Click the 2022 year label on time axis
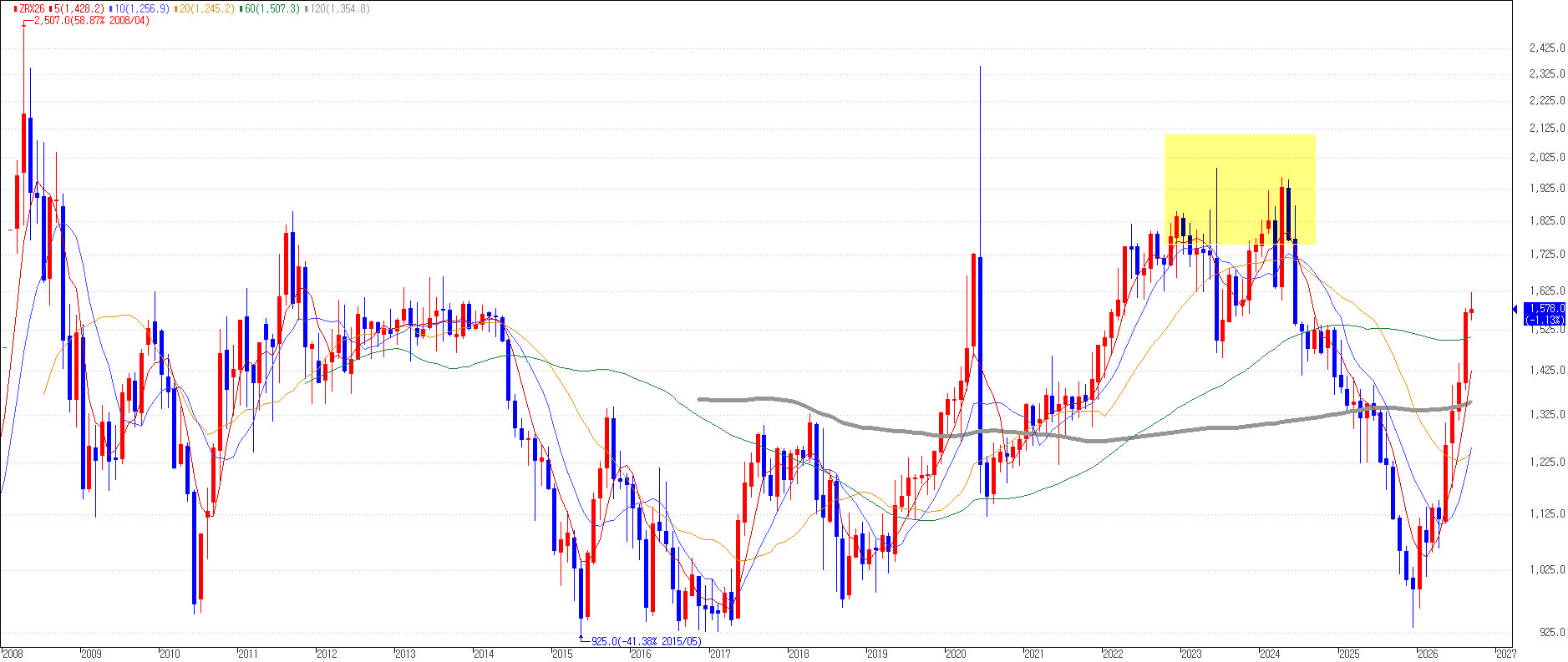 click(1113, 654)
